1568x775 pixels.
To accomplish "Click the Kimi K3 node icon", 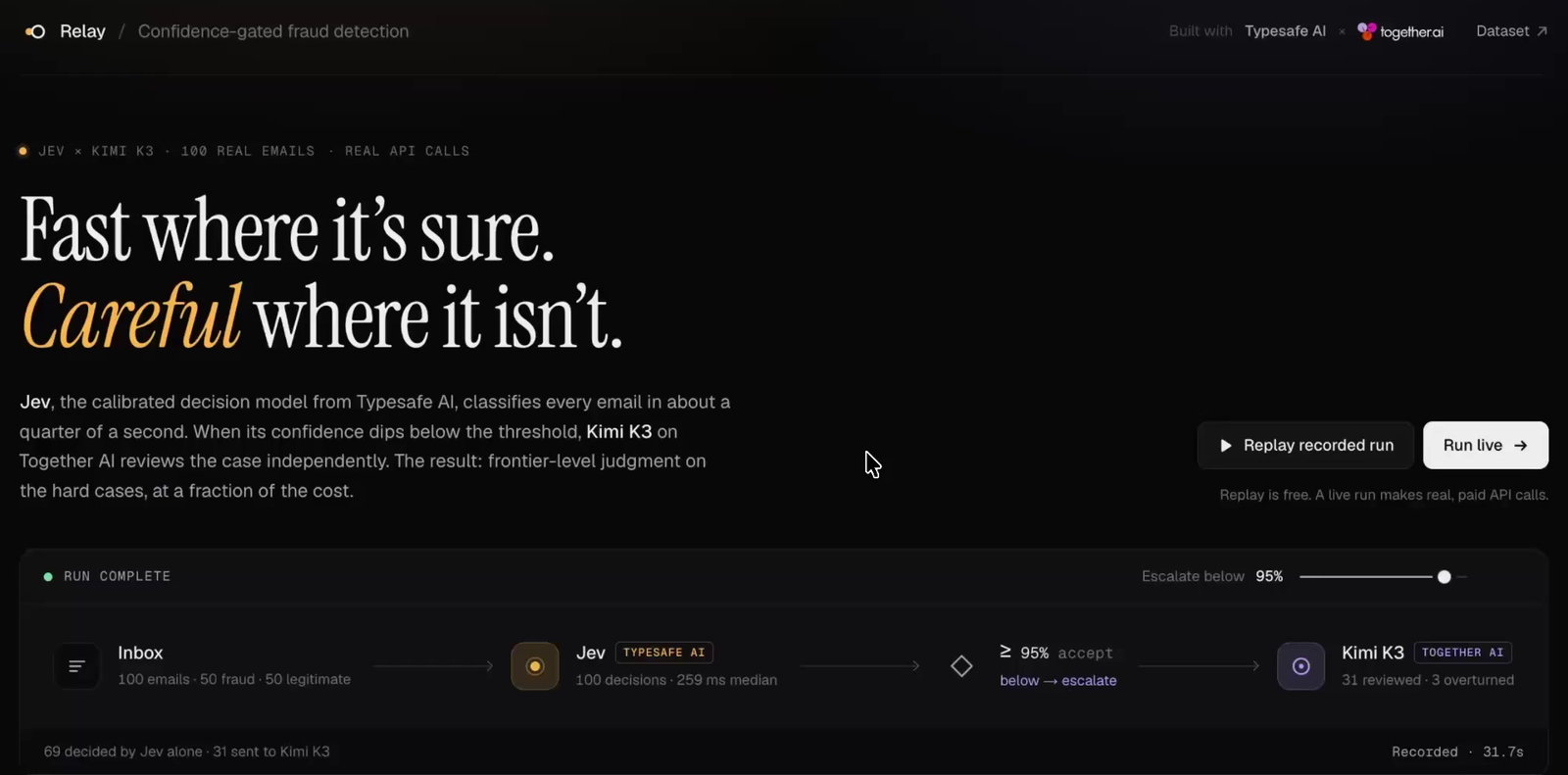I will (x=1300, y=666).
